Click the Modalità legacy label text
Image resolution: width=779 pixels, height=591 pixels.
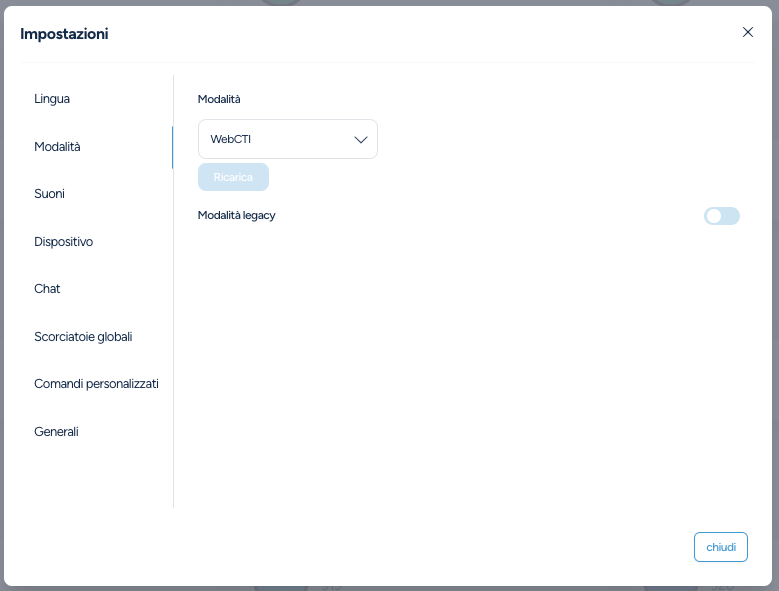pyautogui.click(x=236, y=215)
